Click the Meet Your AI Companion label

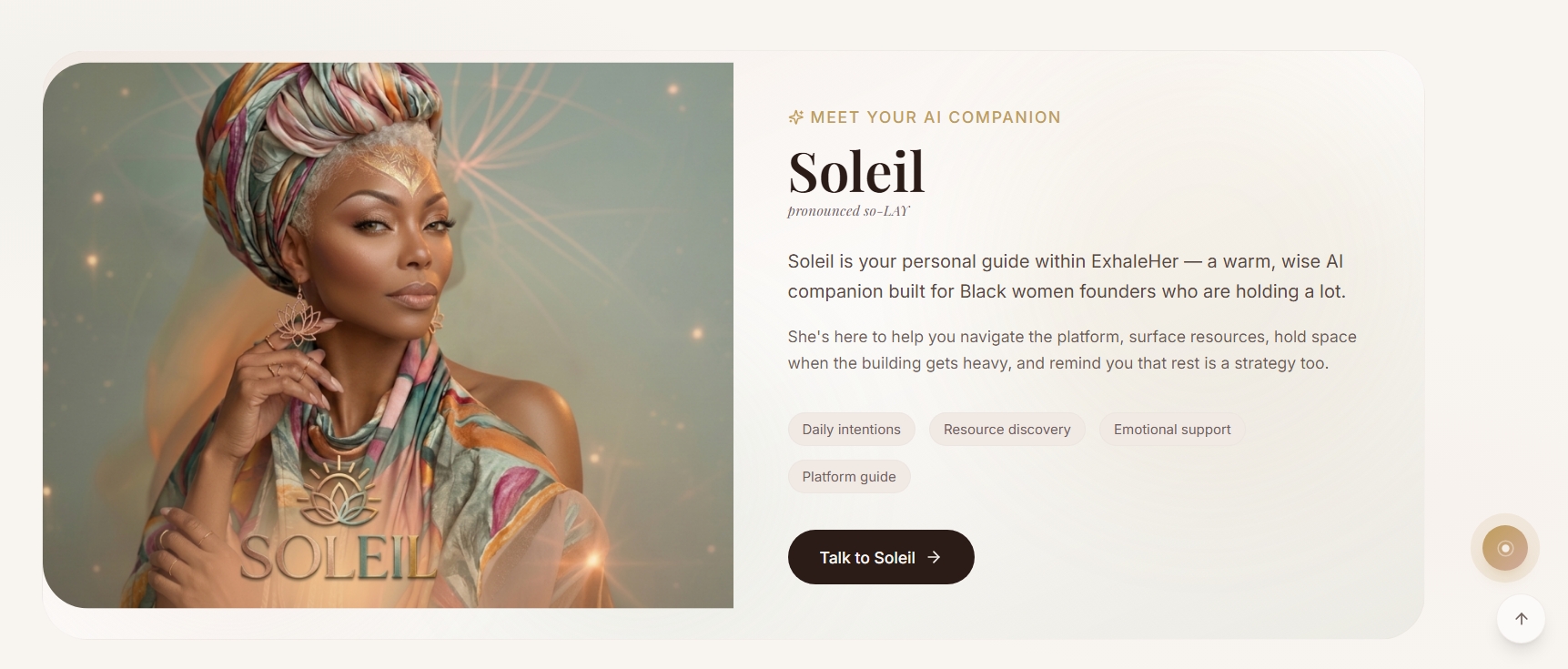pyautogui.click(x=935, y=117)
